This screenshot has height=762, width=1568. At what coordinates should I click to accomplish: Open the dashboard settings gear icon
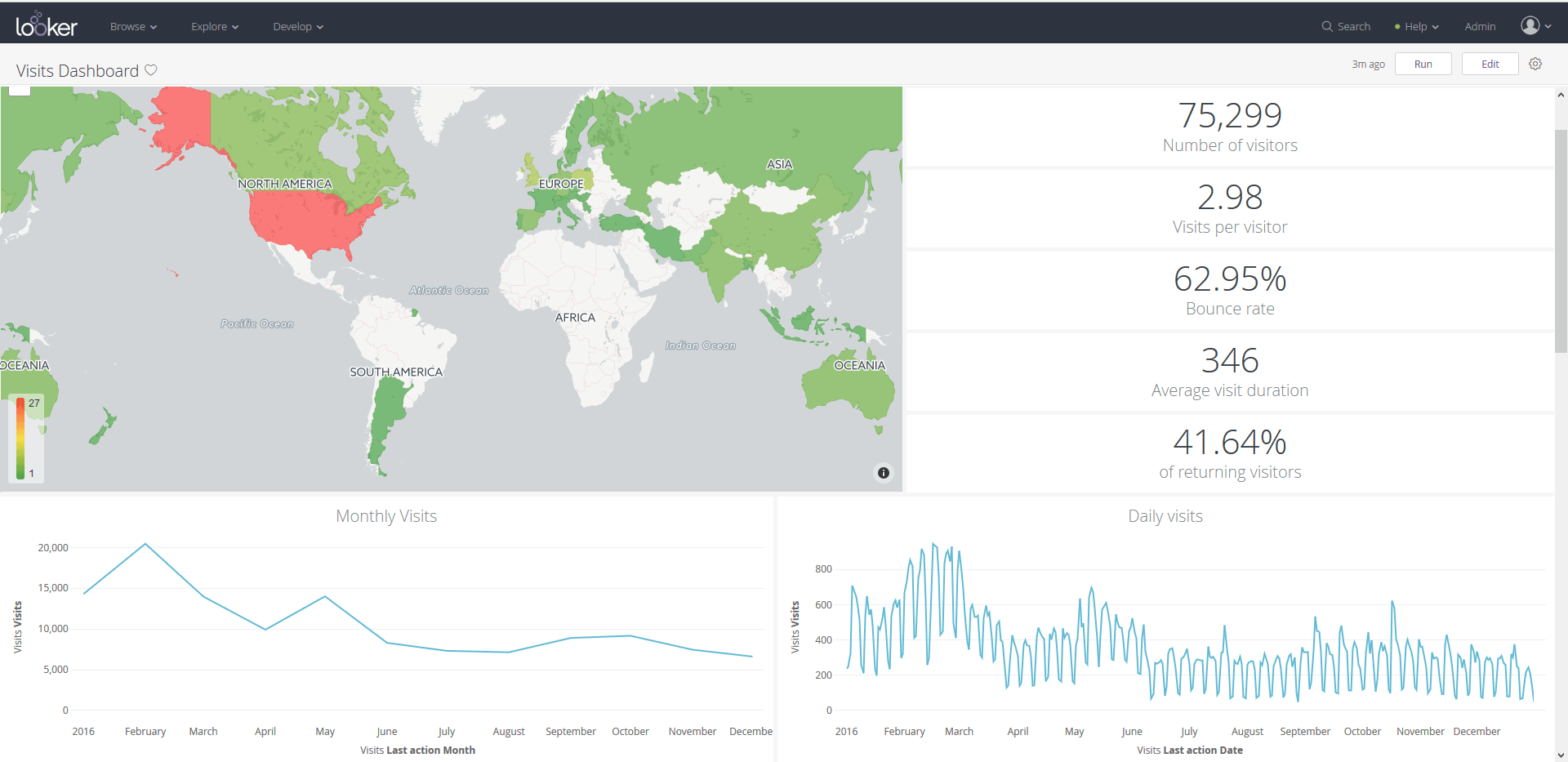[x=1535, y=64]
